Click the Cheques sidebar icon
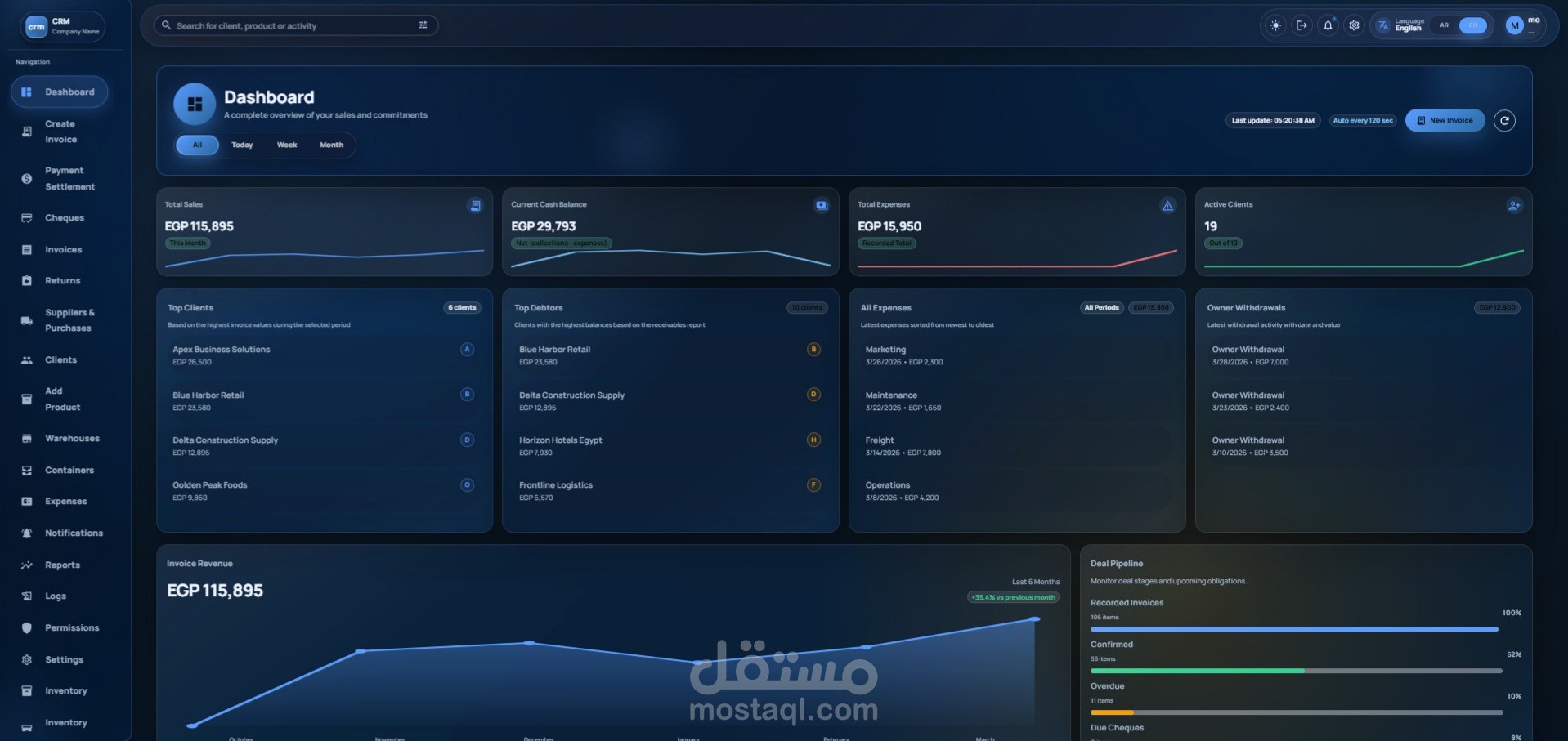The height and width of the screenshot is (741, 1568). 27,218
